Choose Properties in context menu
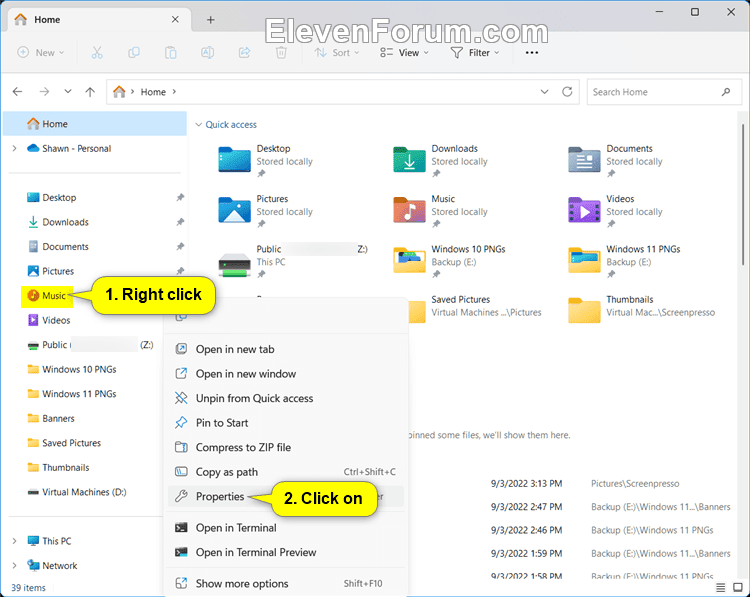The image size is (750, 597). pyautogui.click(x=286, y=497)
